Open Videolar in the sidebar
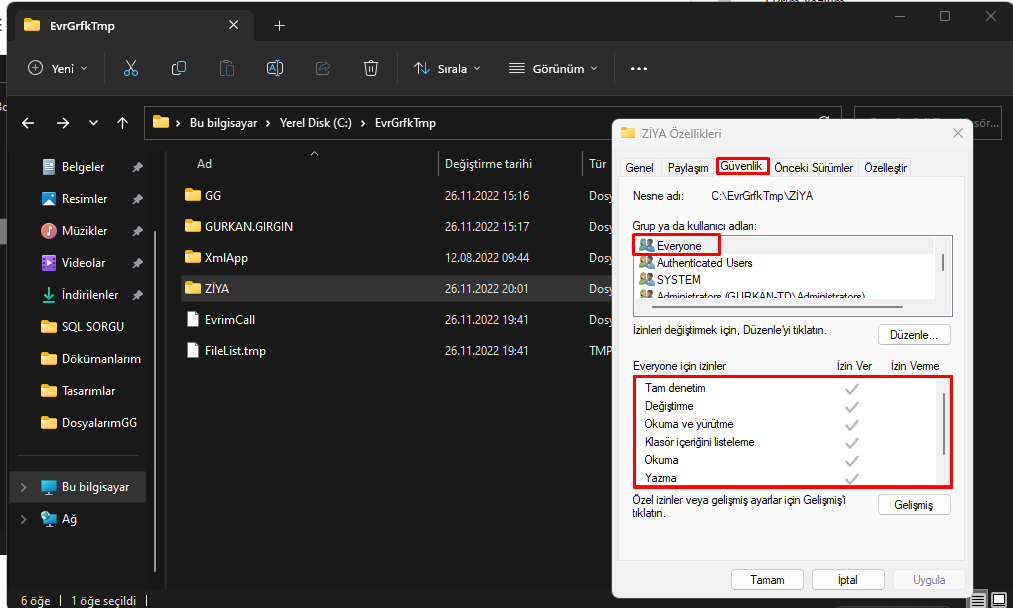This screenshot has width=1013, height=608. coord(82,263)
